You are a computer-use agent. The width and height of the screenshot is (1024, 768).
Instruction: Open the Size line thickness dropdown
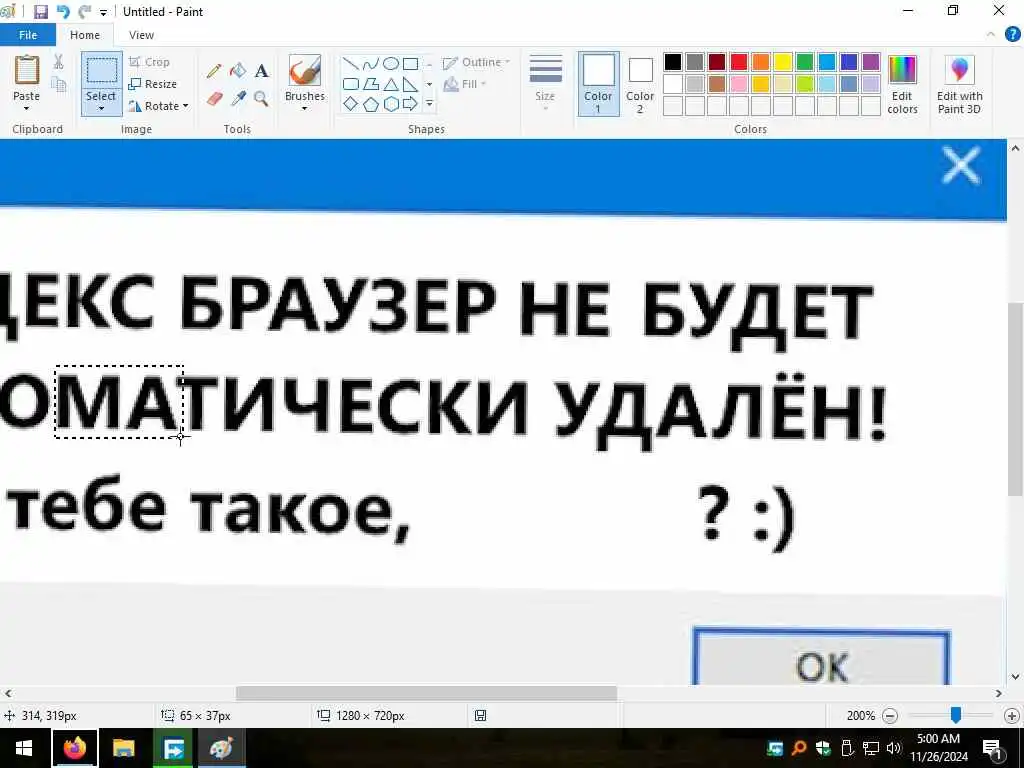(545, 84)
